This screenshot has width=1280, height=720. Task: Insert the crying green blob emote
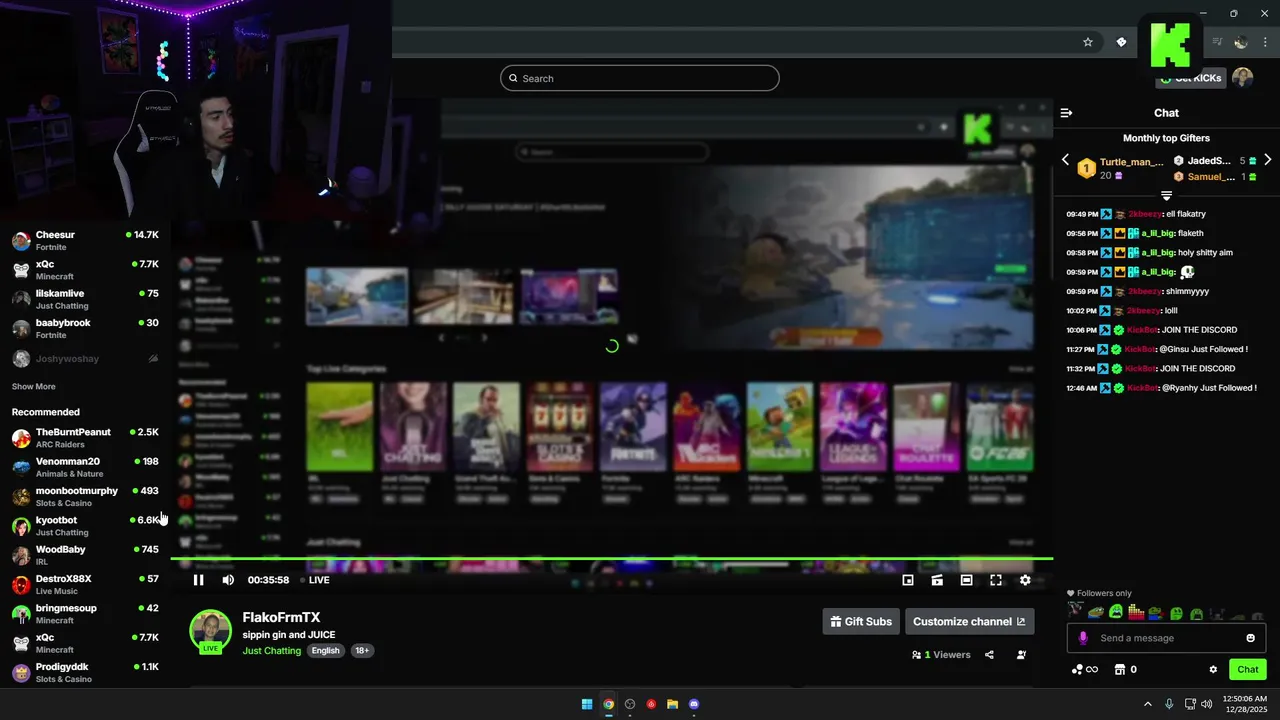point(1115,611)
